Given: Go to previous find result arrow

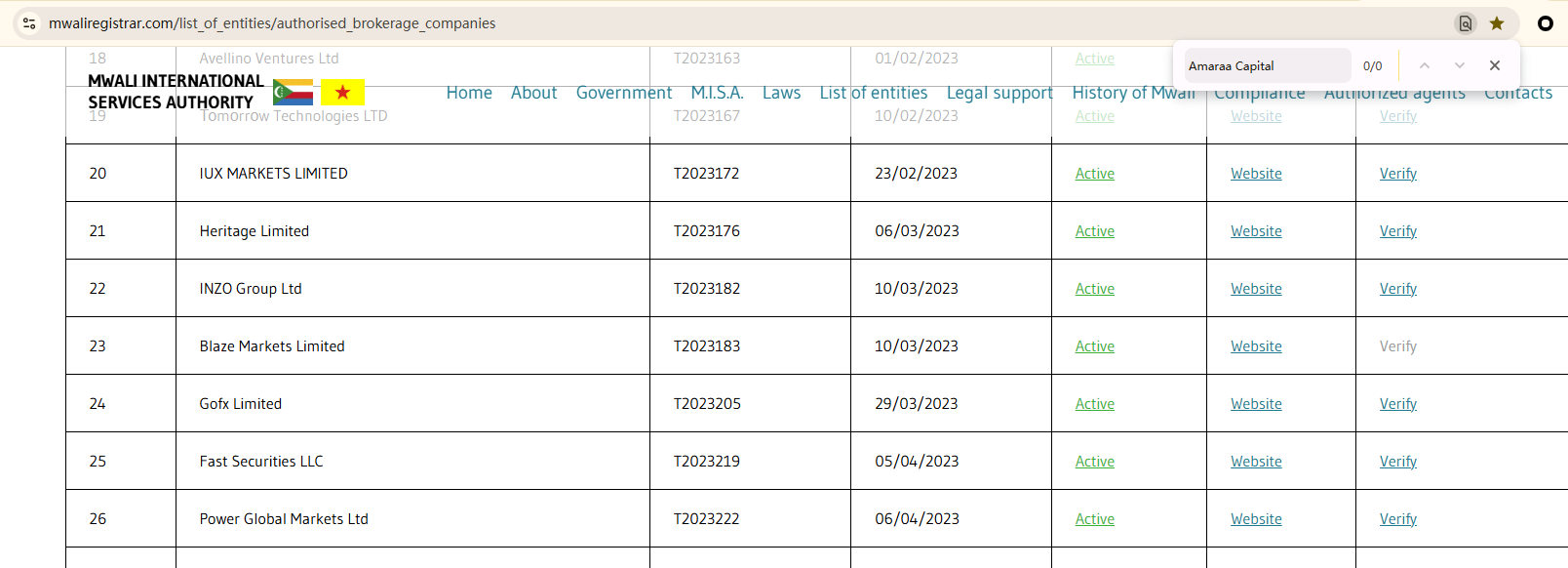Looking at the screenshot, I should (1425, 65).
